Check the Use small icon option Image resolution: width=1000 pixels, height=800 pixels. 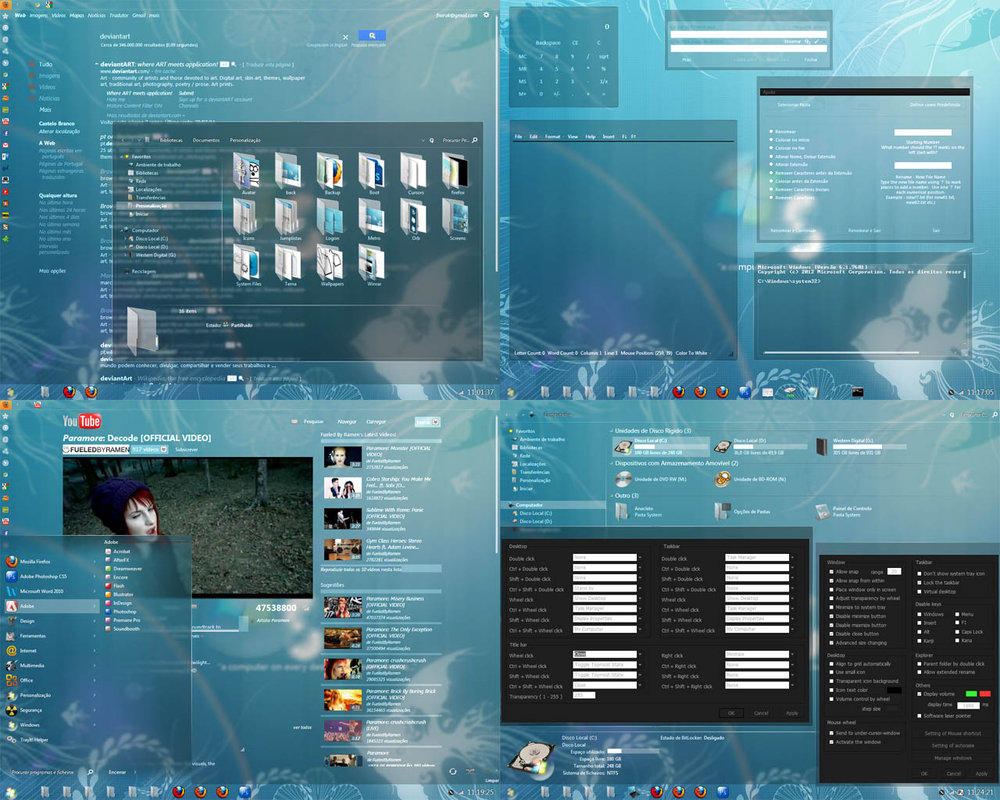point(830,671)
